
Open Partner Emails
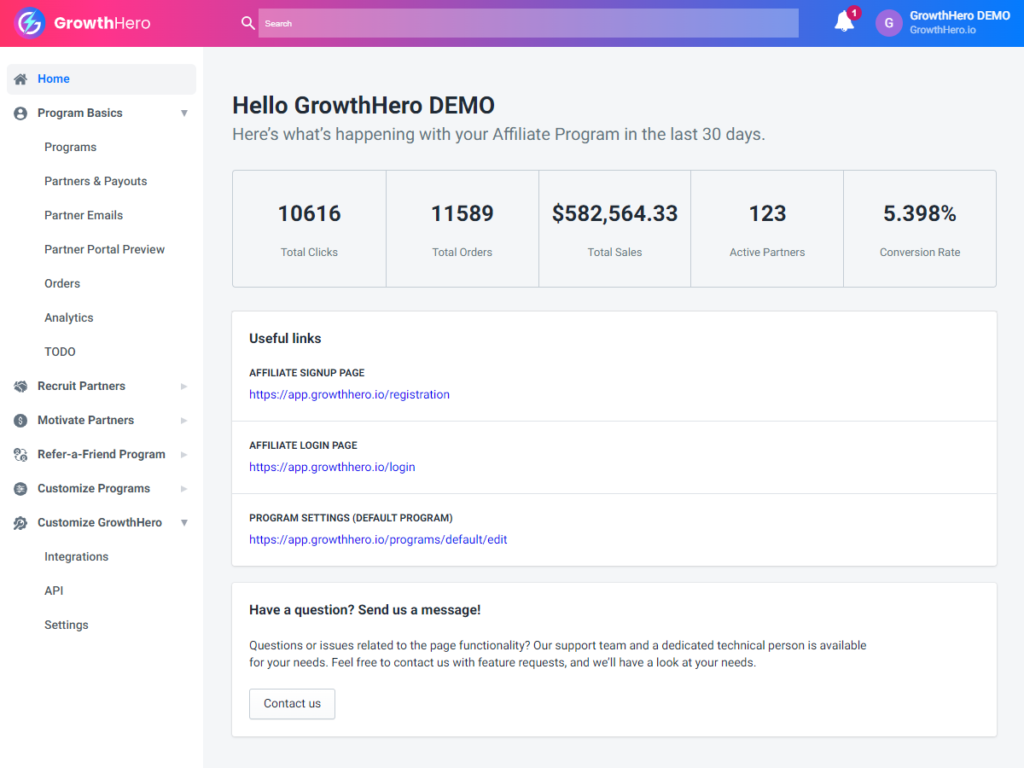[x=84, y=215]
